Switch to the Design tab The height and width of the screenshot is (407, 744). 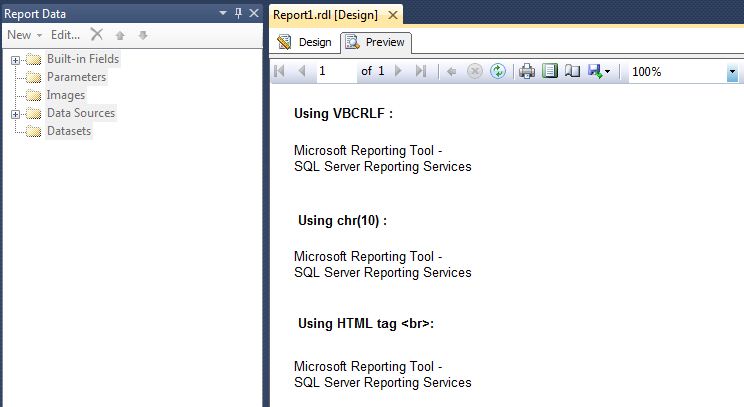(x=305, y=42)
